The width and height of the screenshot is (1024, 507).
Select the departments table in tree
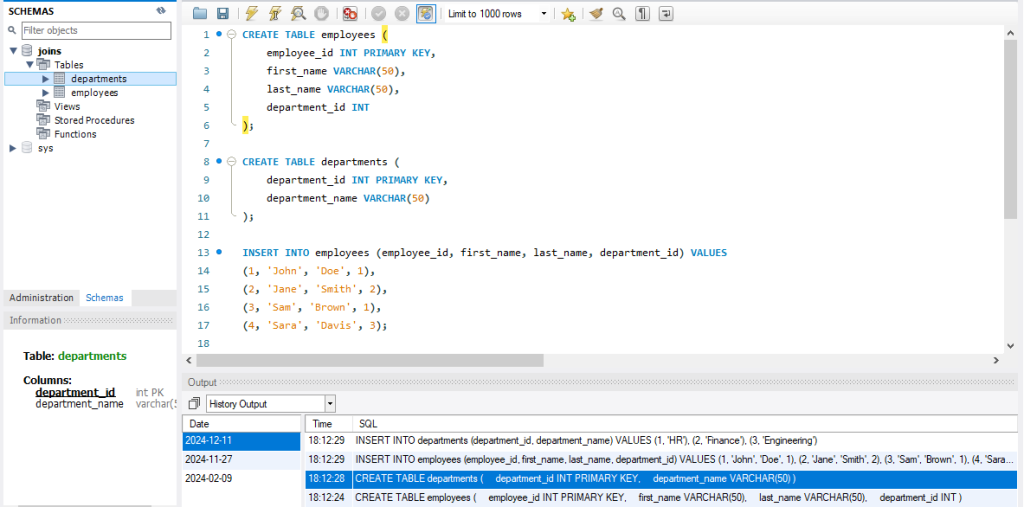pyautogui.click(x=99, y=79)
